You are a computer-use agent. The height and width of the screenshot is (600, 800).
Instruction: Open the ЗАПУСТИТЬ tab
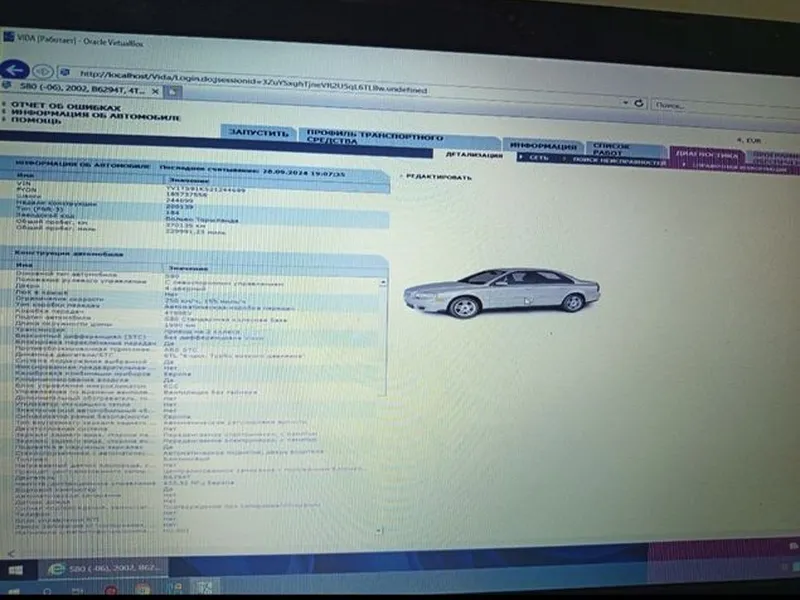tap(259, 133)
